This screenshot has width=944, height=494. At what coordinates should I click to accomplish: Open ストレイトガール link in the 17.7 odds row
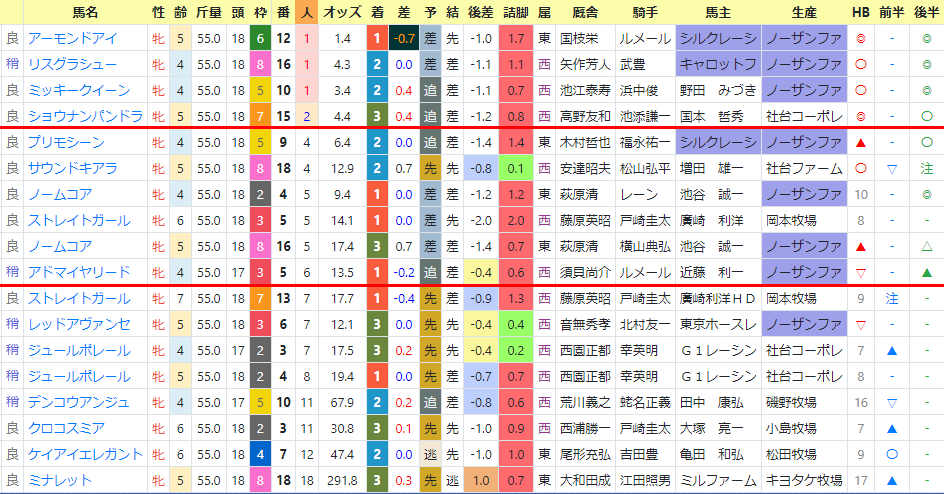79,298
